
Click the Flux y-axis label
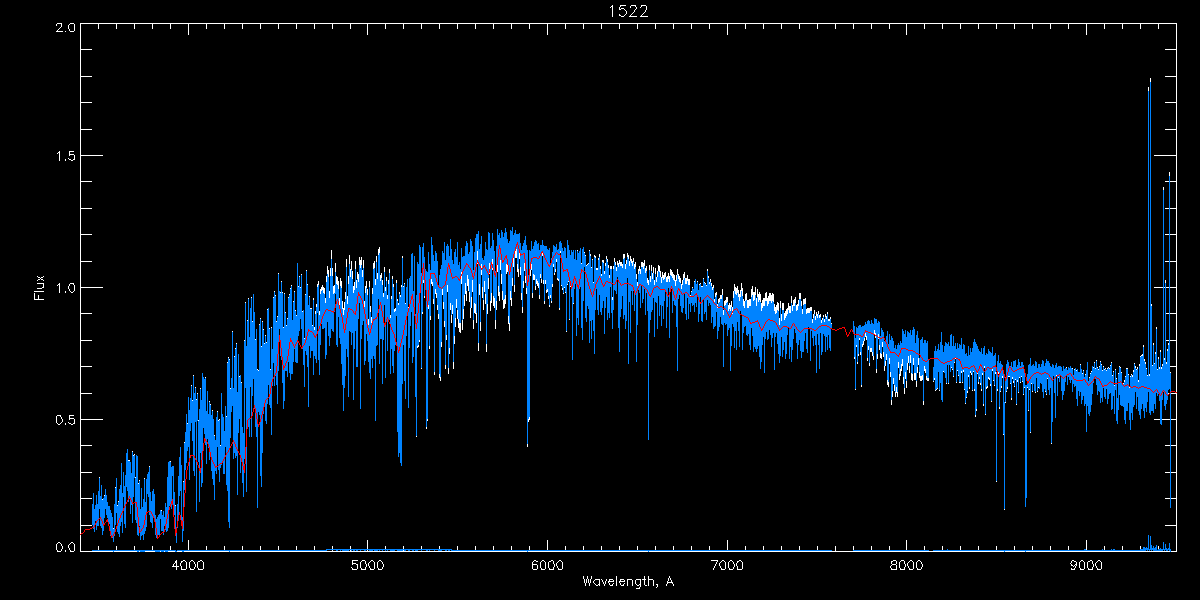click(x=40, y=288)
